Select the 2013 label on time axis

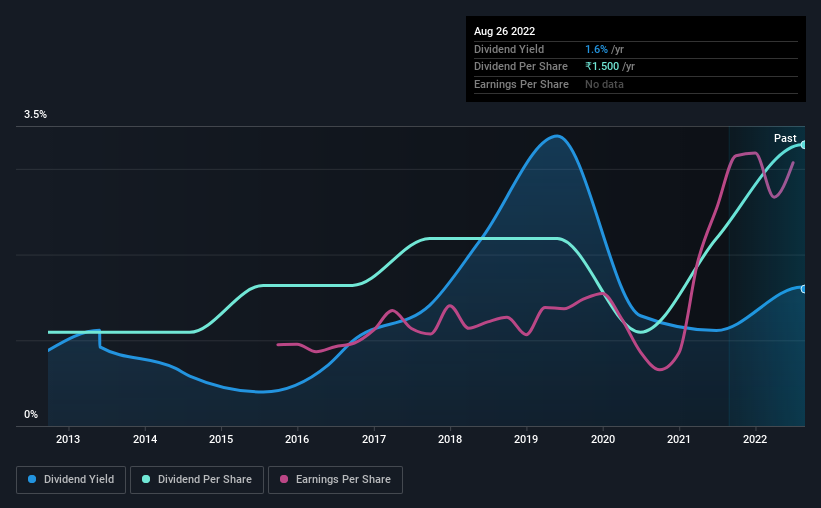[x=68, y=439]
